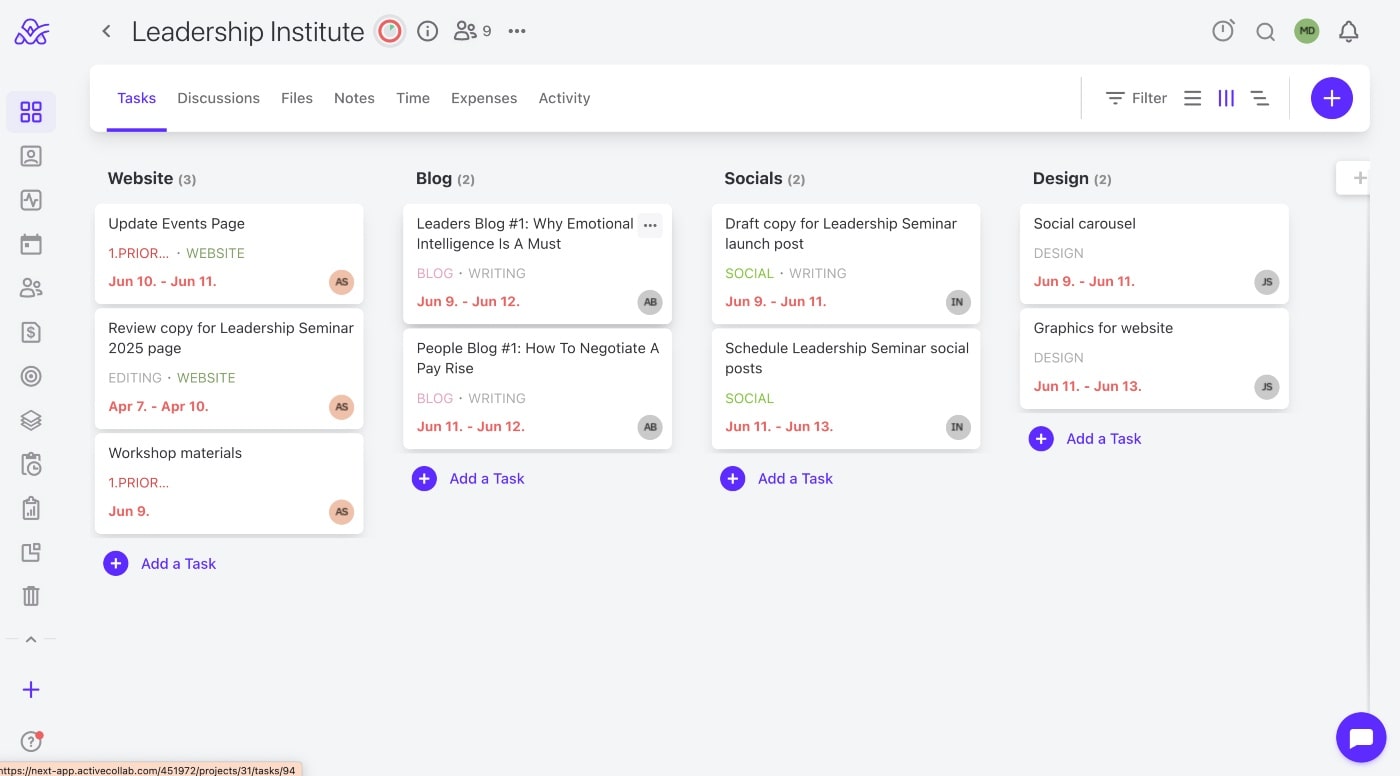Screen dimensions: 1400x776
Task: Switch to timeline Gantt view
Action: click(1260, 98)
